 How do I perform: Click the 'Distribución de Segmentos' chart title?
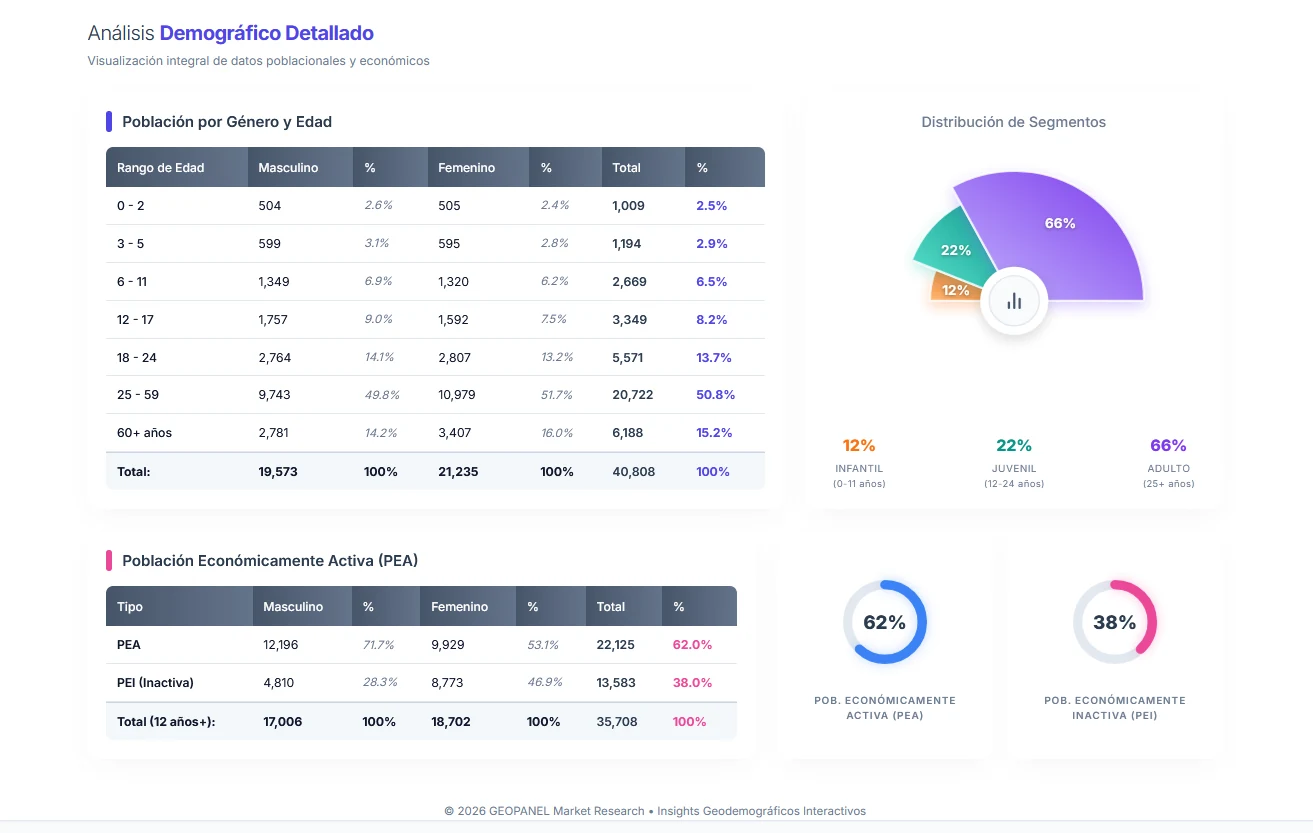[1014, 122]
